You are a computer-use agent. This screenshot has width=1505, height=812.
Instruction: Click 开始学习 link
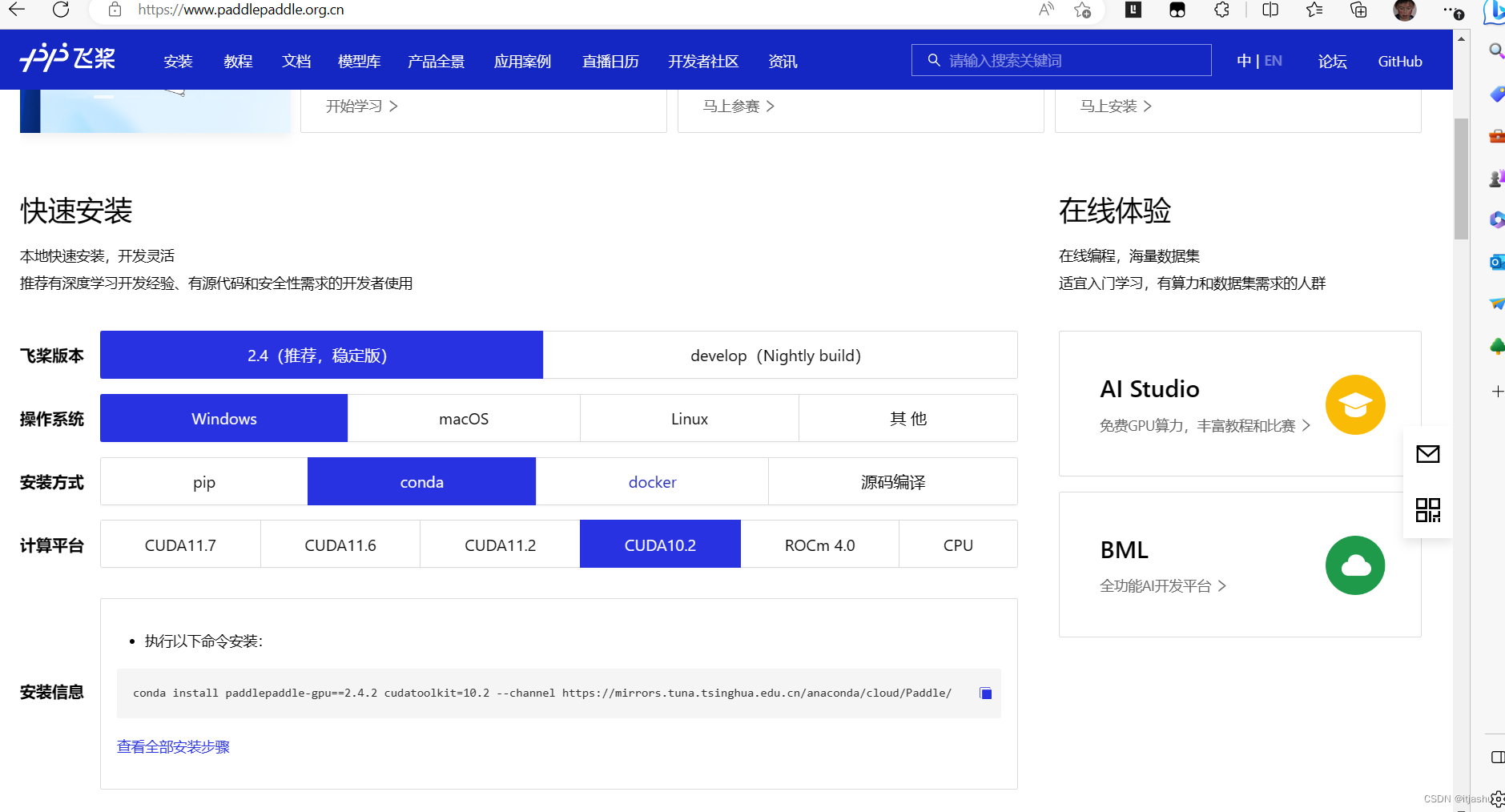pyautogui.click(x=362, y=106)
